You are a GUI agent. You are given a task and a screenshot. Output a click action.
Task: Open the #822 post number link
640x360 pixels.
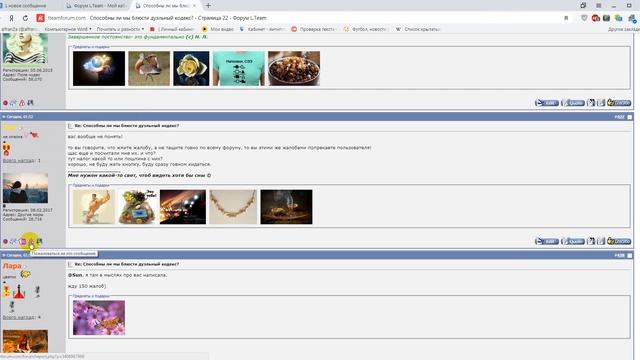coord(619,117)
